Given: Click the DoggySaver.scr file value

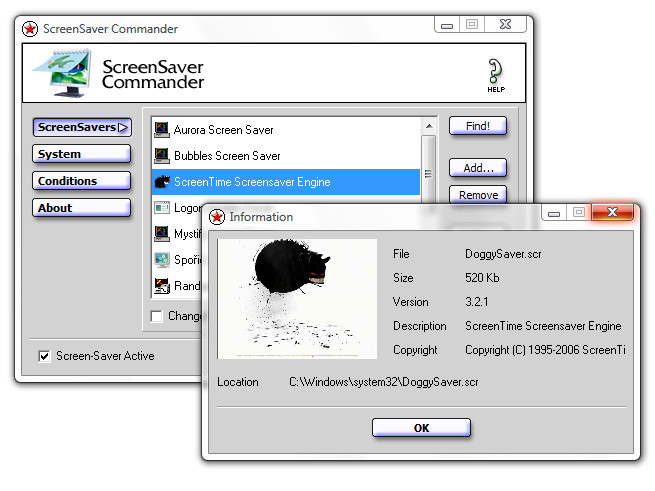Looking at the screenshot, I should coord(503,254).
